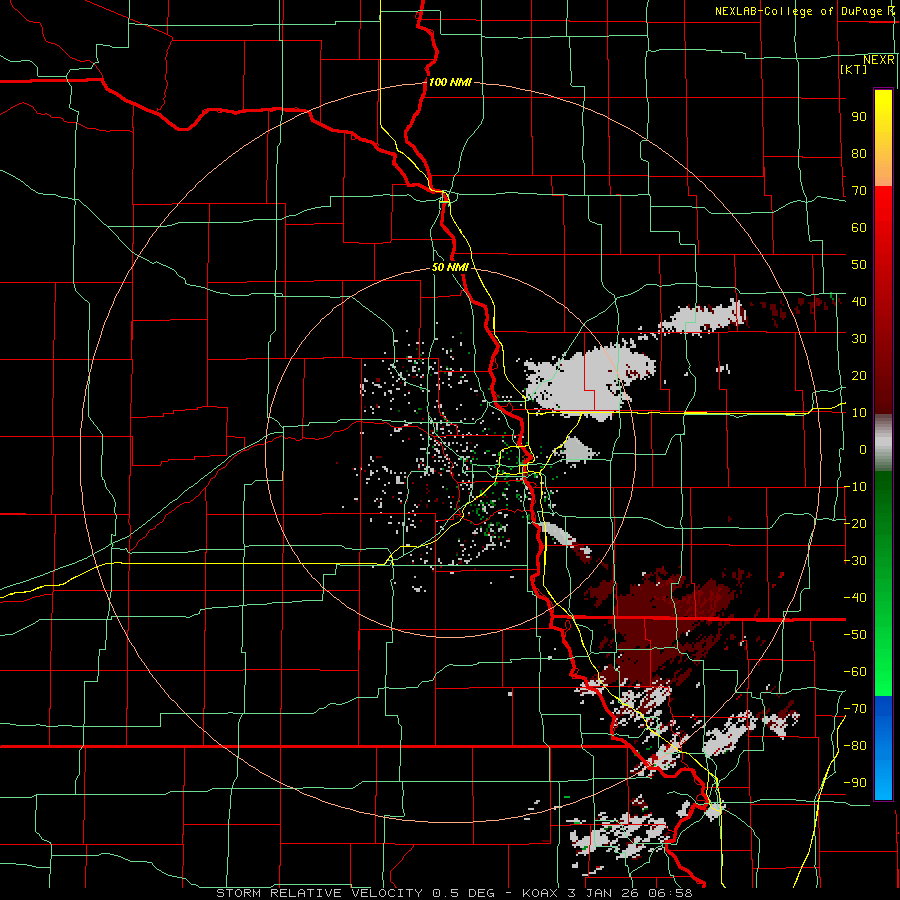The image size is (900, 900).
Task: Click the -30 value on the velocity scale
Action: pyautogui.click(x=855, y=561)
